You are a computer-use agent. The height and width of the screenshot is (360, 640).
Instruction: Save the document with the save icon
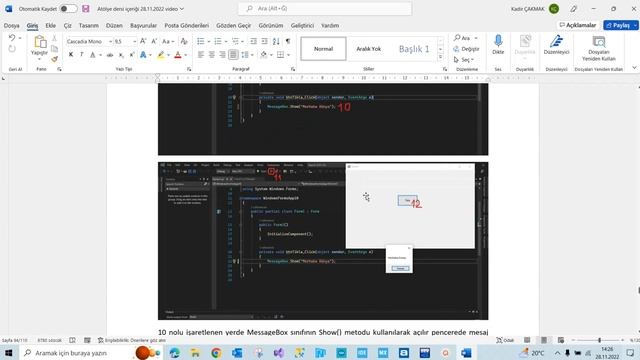[86, 9]
